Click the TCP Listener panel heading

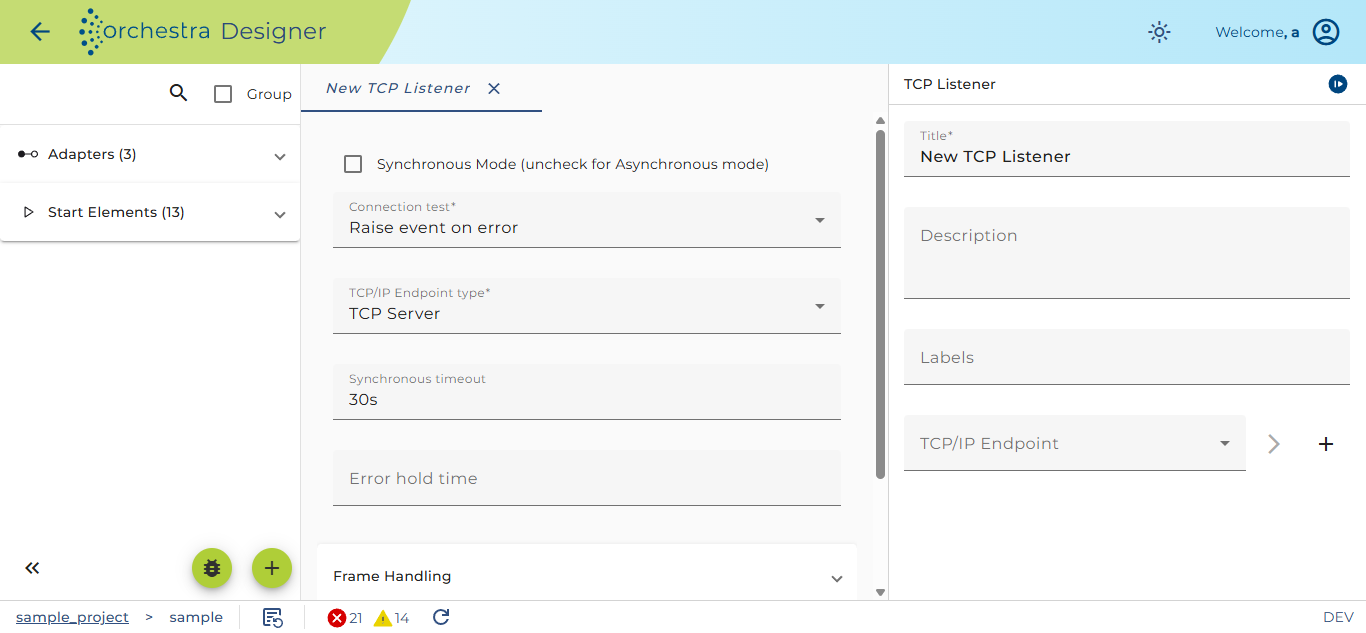click(950, 84)
